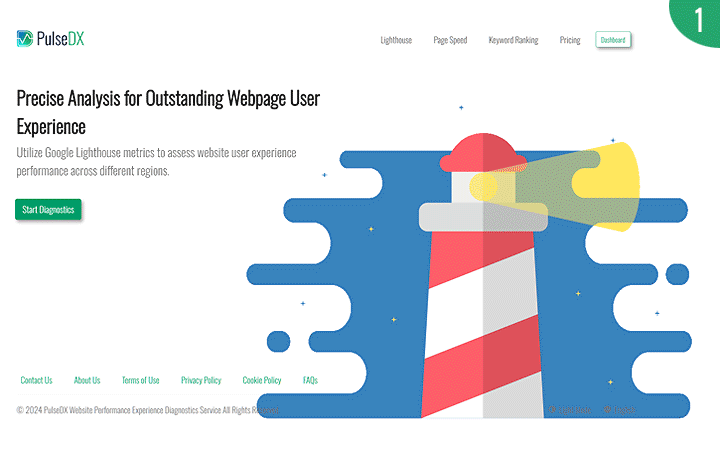
Task: Go to the Page Speed menu item
Action: (x=450, y=40)
